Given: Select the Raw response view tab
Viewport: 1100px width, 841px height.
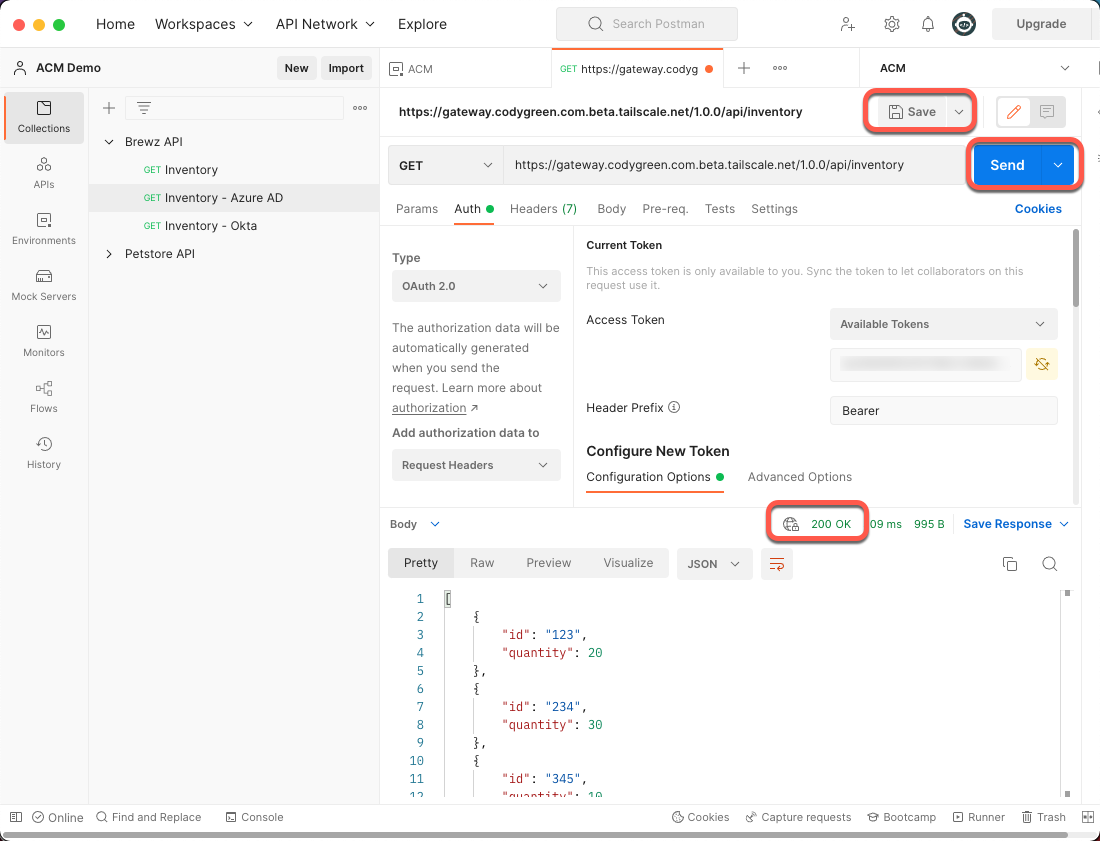Looking at the screenshot, I should (482, 563).
